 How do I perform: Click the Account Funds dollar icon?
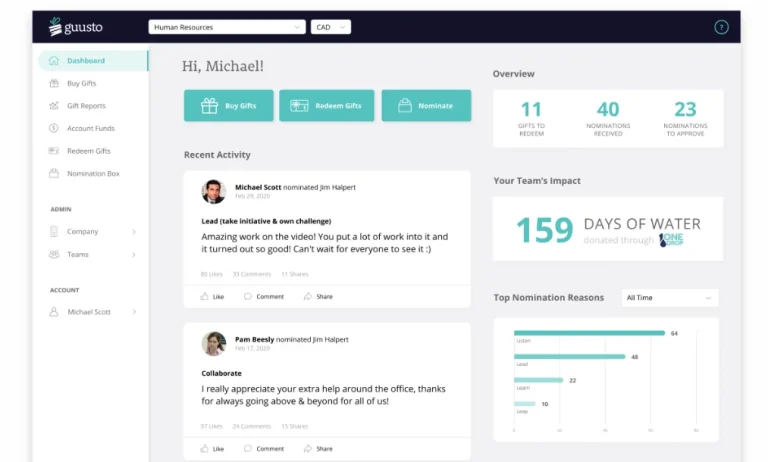54,128
